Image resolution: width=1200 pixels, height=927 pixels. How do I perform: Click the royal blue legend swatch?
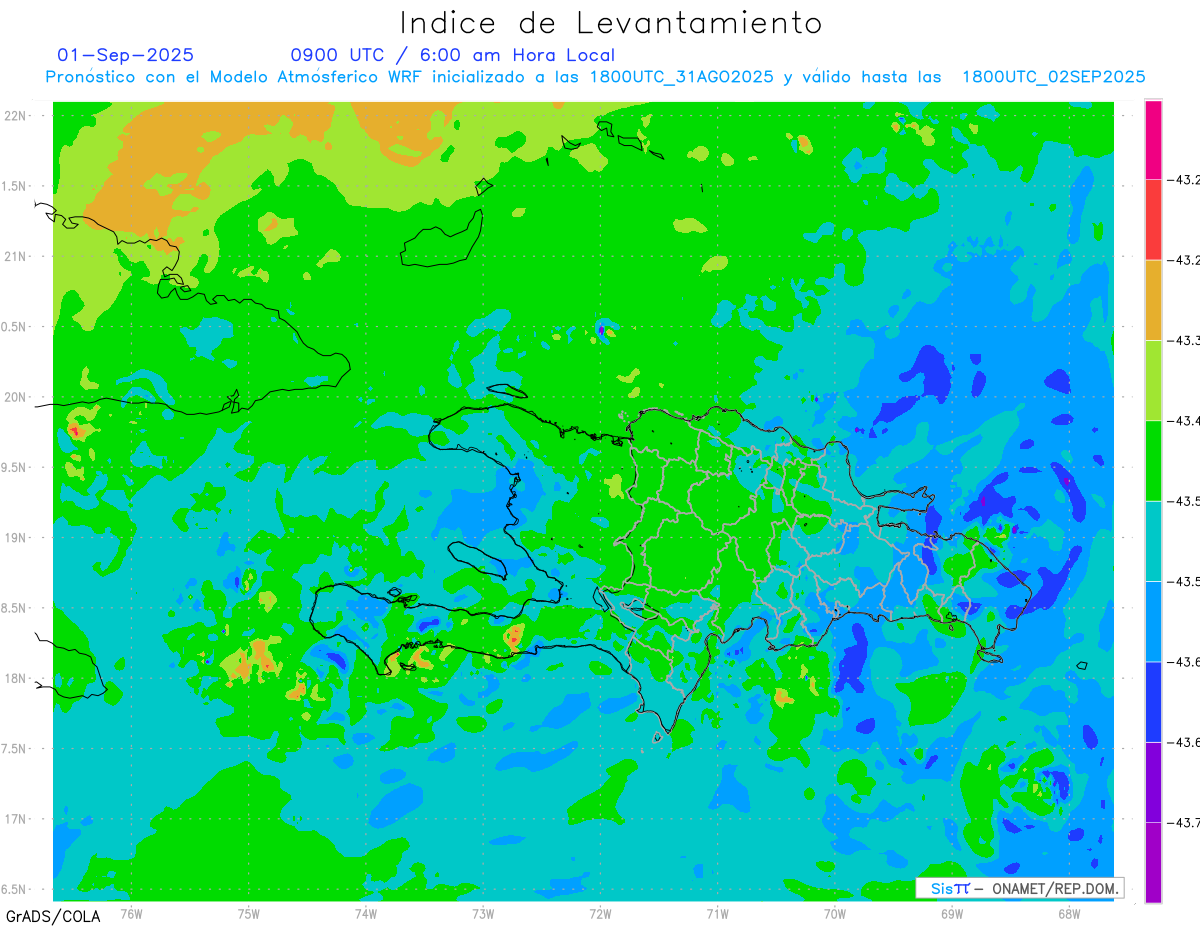[x=1153, y=702]
